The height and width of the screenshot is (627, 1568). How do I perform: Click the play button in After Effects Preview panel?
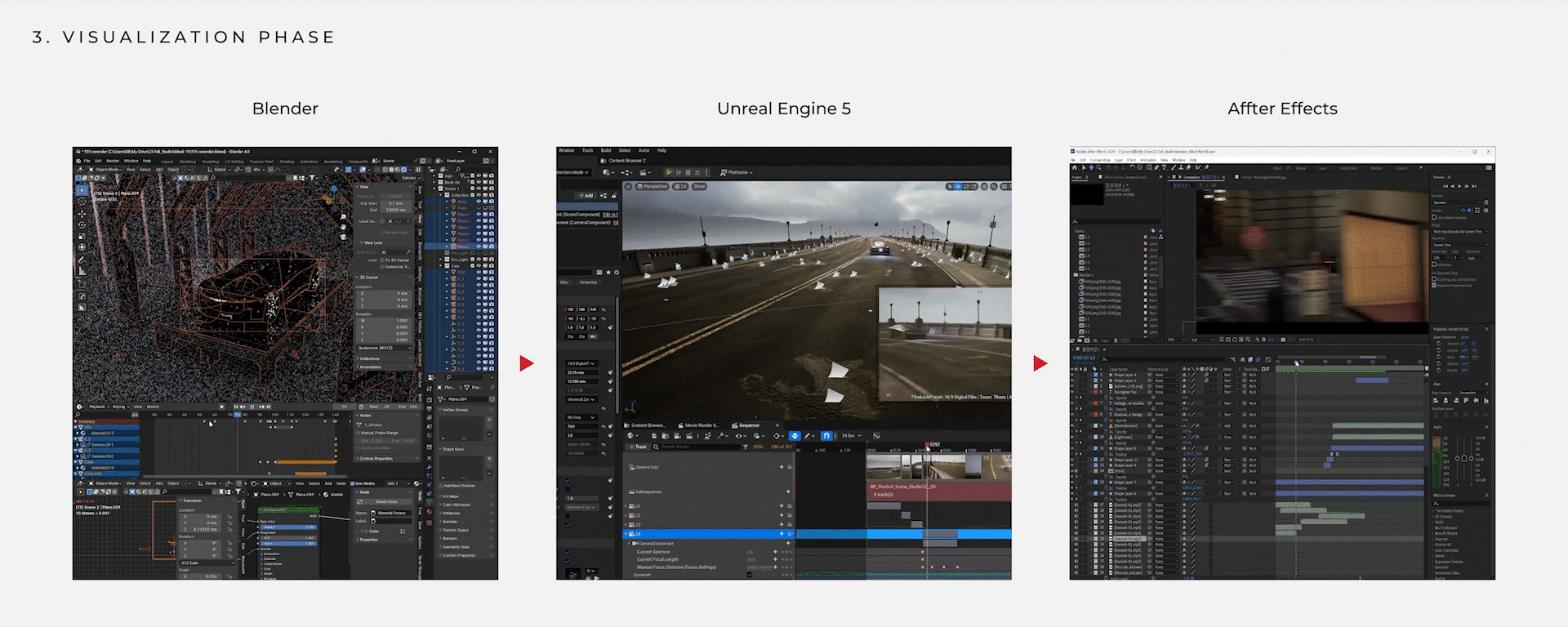click(1459, 186)
